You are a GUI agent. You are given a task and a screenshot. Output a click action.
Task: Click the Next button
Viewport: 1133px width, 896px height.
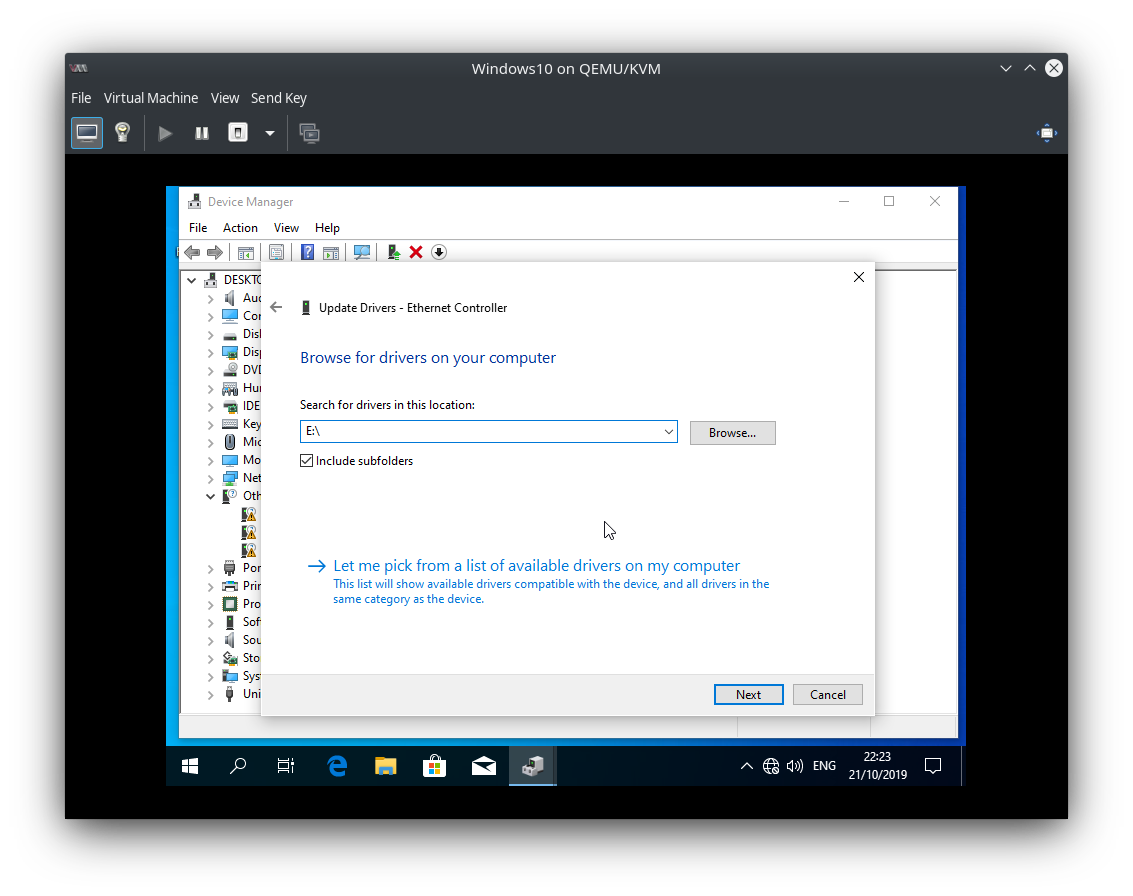[749, 694]
